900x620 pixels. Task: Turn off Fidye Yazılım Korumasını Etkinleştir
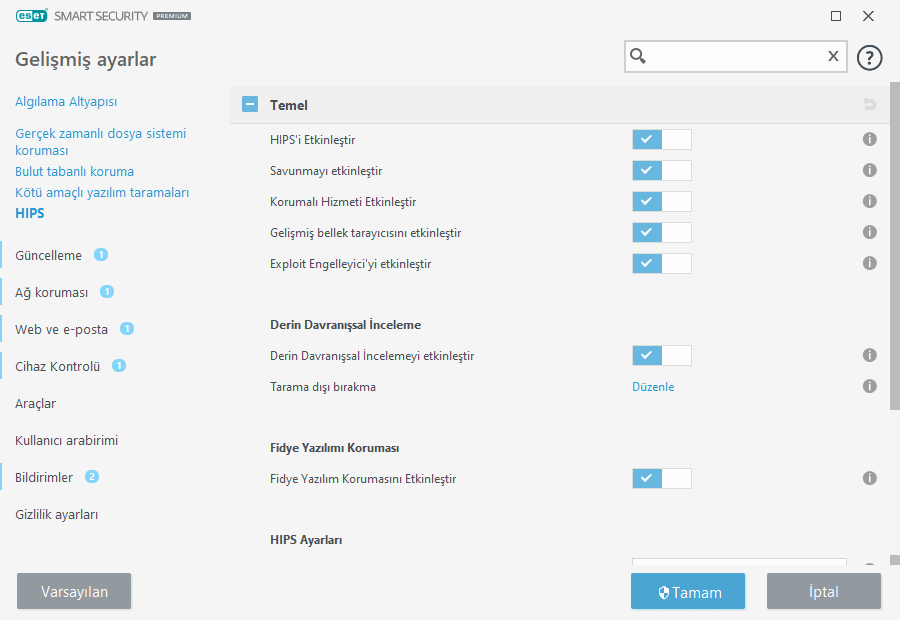(x=661, y=479)
